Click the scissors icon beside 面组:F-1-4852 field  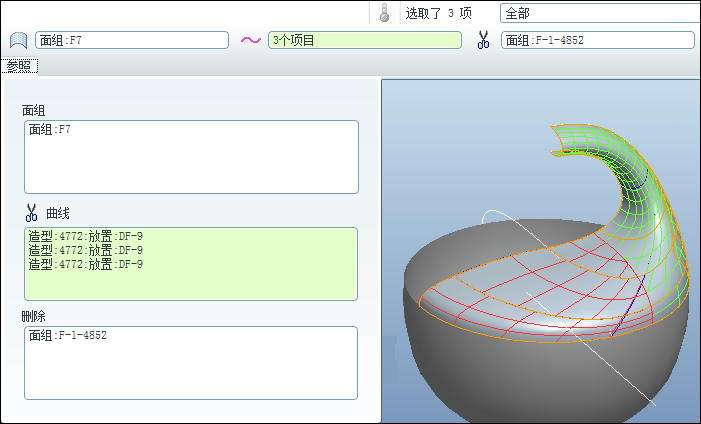pyautogui.click(x=483, y=40)
